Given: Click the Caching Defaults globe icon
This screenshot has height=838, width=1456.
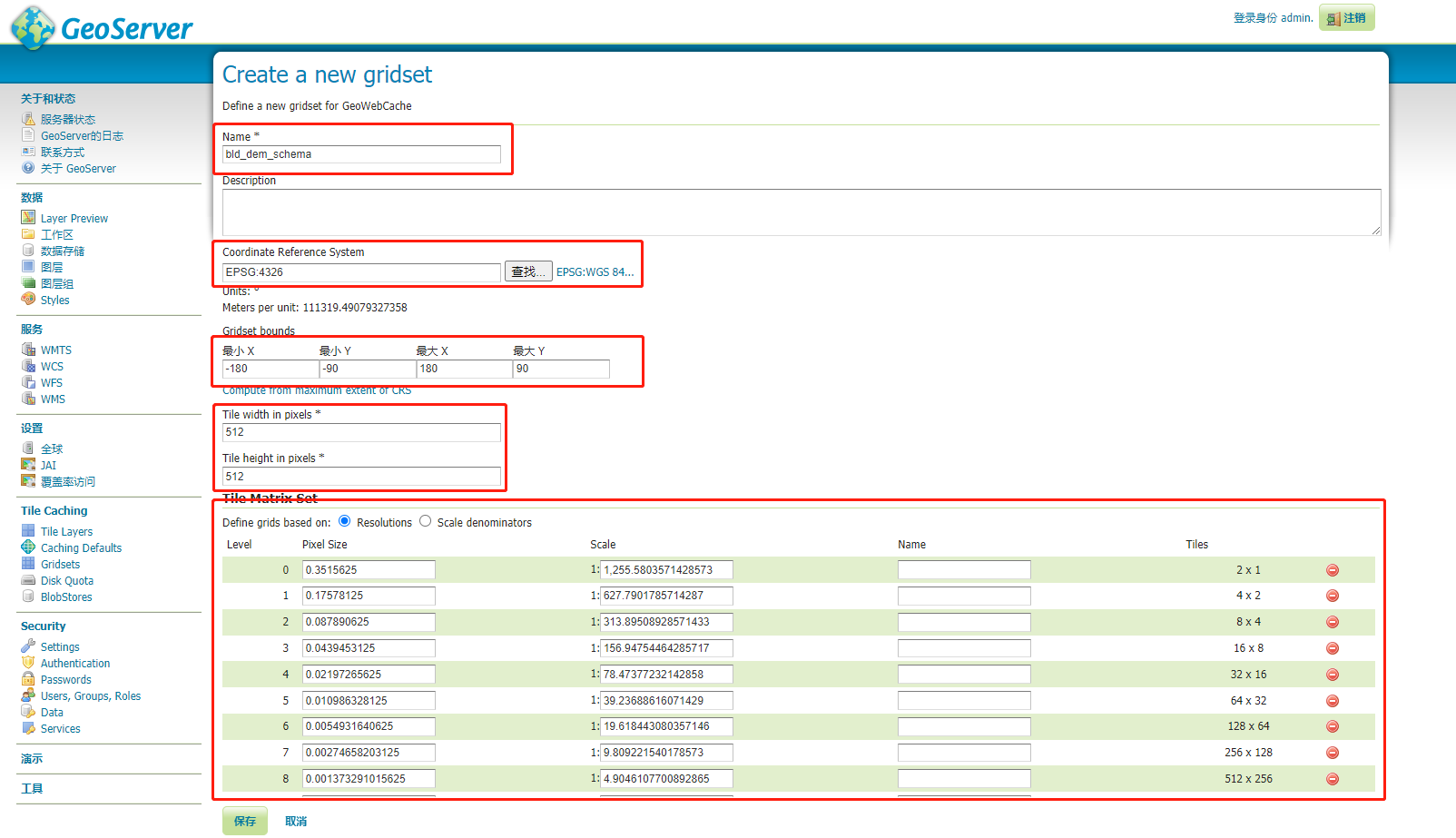Looking at the screenshot, I should [28, 547].
